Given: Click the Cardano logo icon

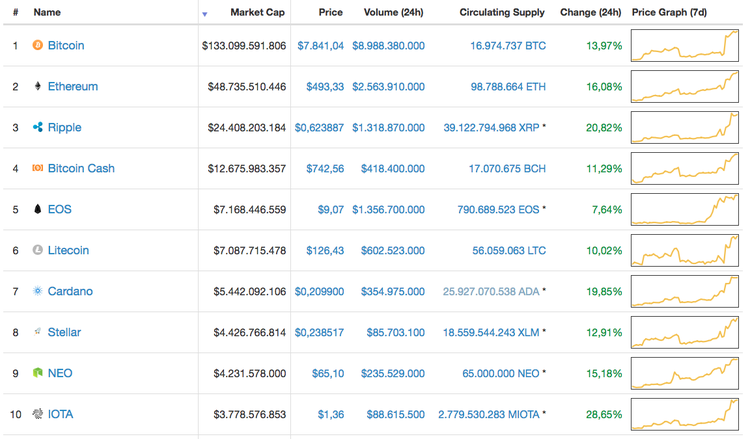Looking at the screenshot, I should click(x=38, y=292).
